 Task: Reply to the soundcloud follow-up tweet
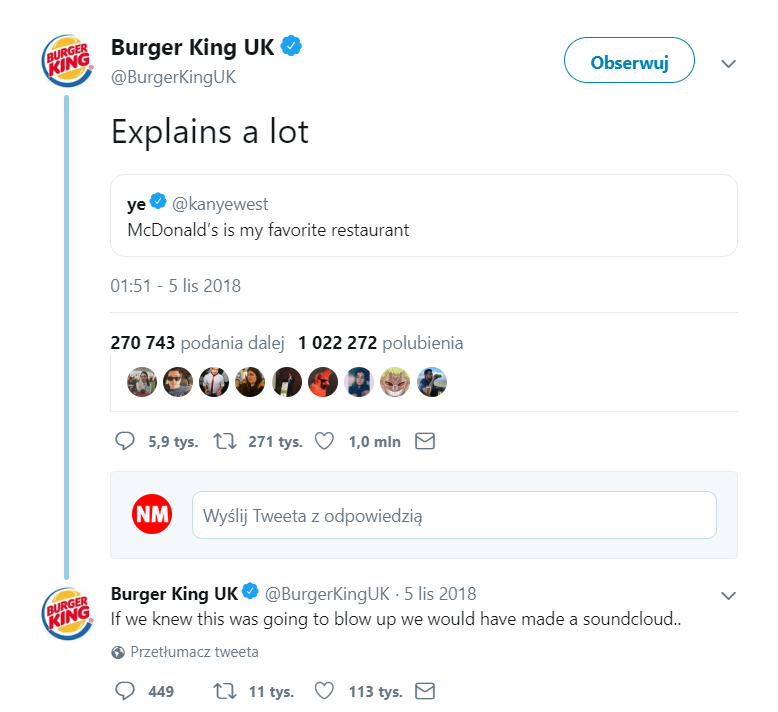(x=125, y=691)
